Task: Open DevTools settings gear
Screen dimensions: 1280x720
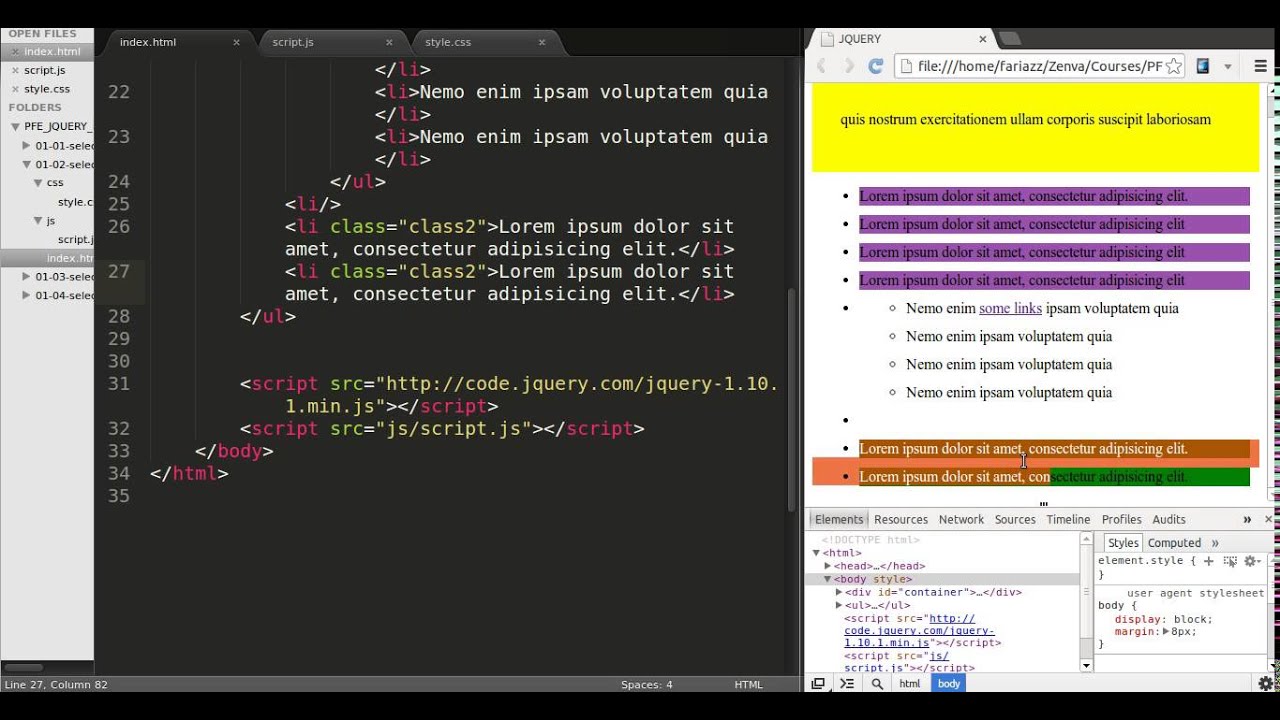Action: pyautogui.click(x=1266, y=684)
